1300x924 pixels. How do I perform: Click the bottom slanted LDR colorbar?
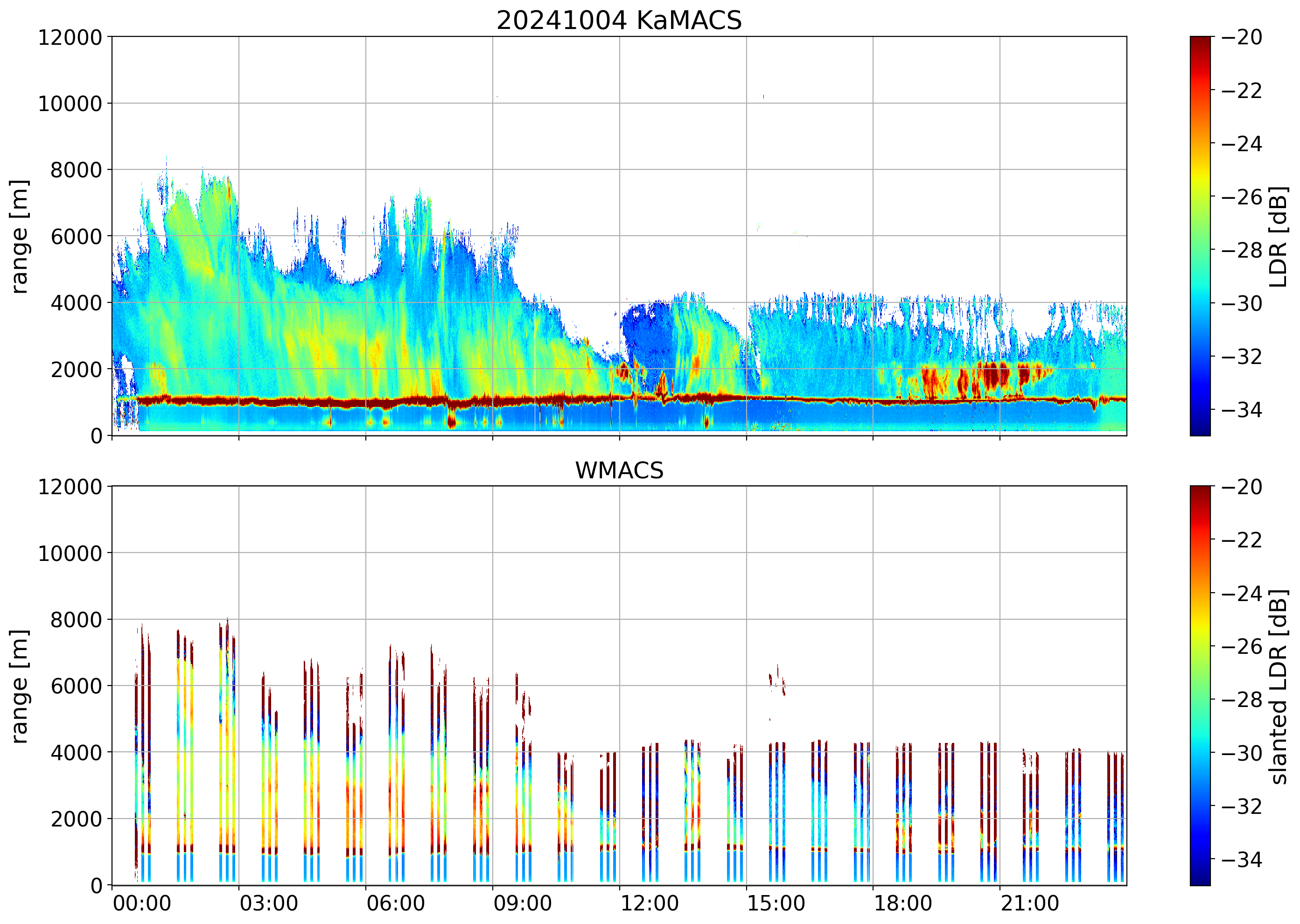point(1200,686)
